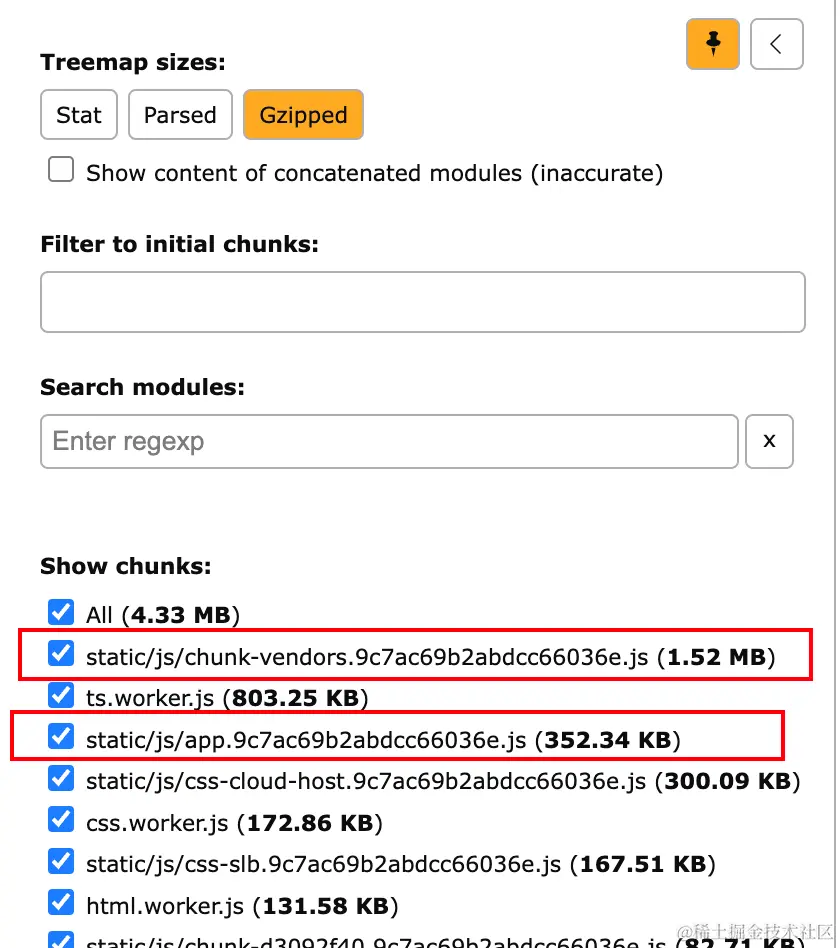Click the static/js/app file name label
The width and height of the screenshot is (840, 948).
(305, 740)
